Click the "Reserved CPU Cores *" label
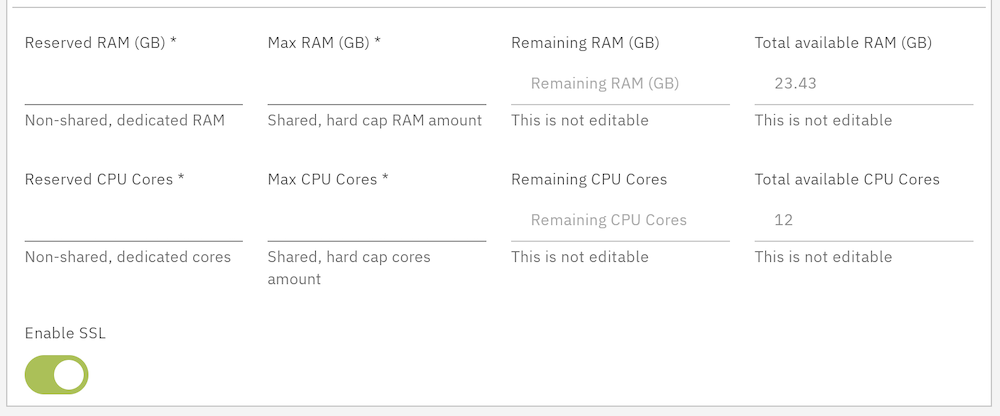 (104, 180)
